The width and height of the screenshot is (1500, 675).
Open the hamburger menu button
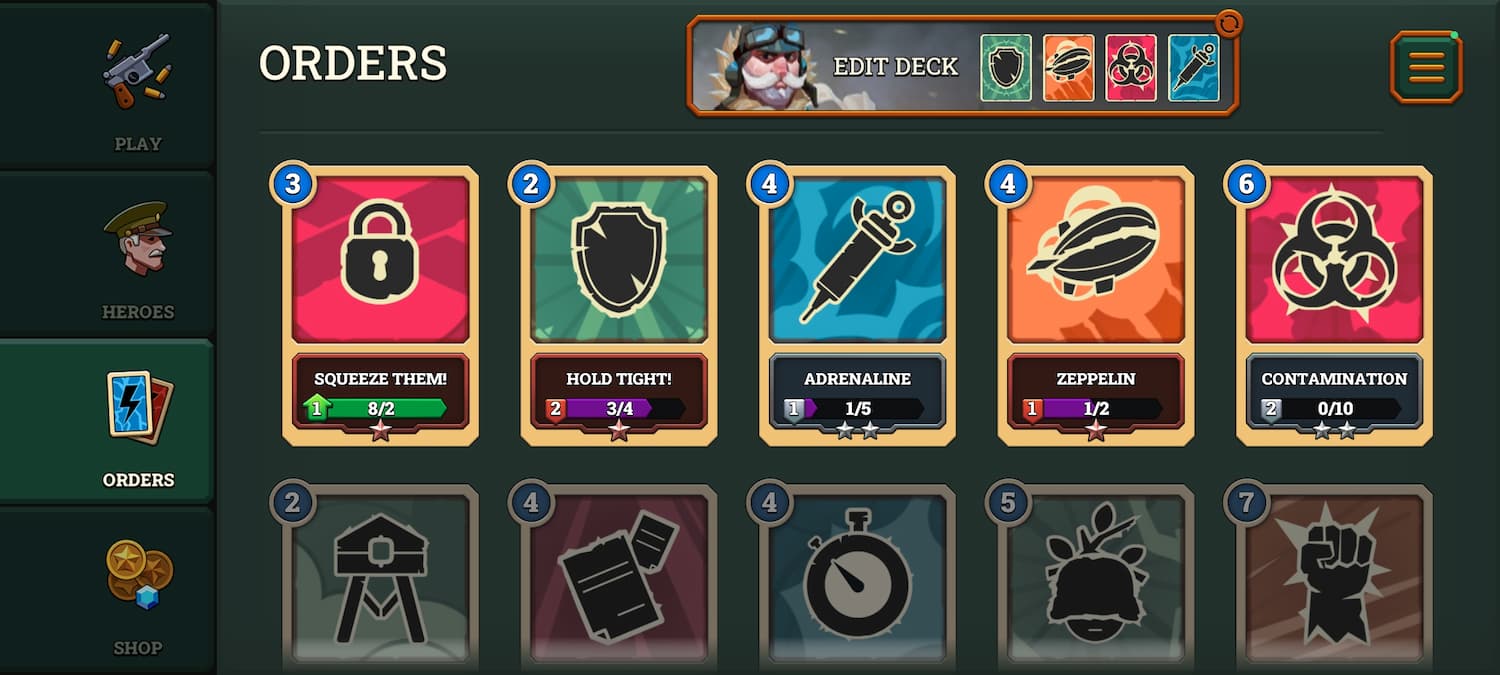[1426, 67]
